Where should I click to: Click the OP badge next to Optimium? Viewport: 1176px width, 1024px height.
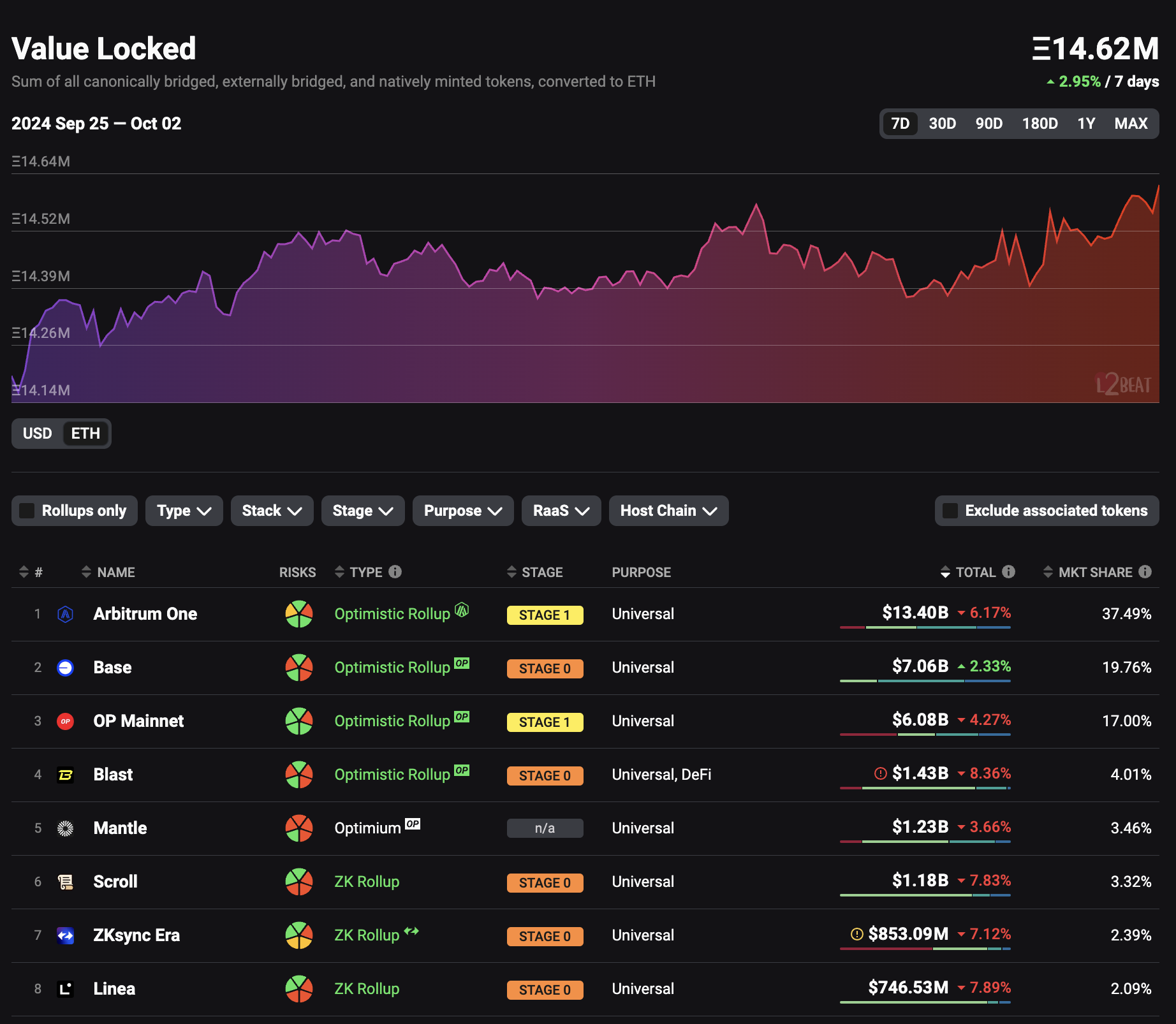pos(413,824)
